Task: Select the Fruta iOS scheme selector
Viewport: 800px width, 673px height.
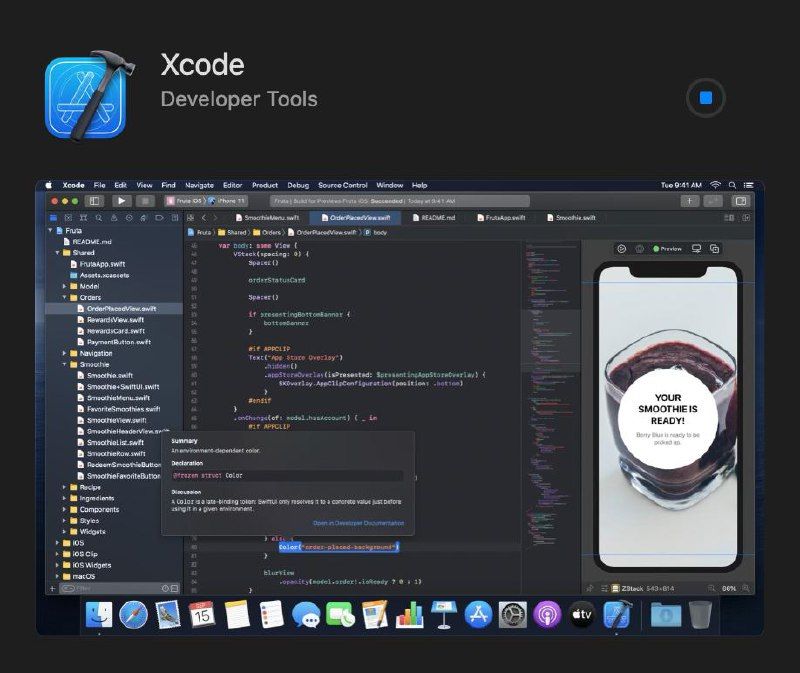Action: [184, 201]
